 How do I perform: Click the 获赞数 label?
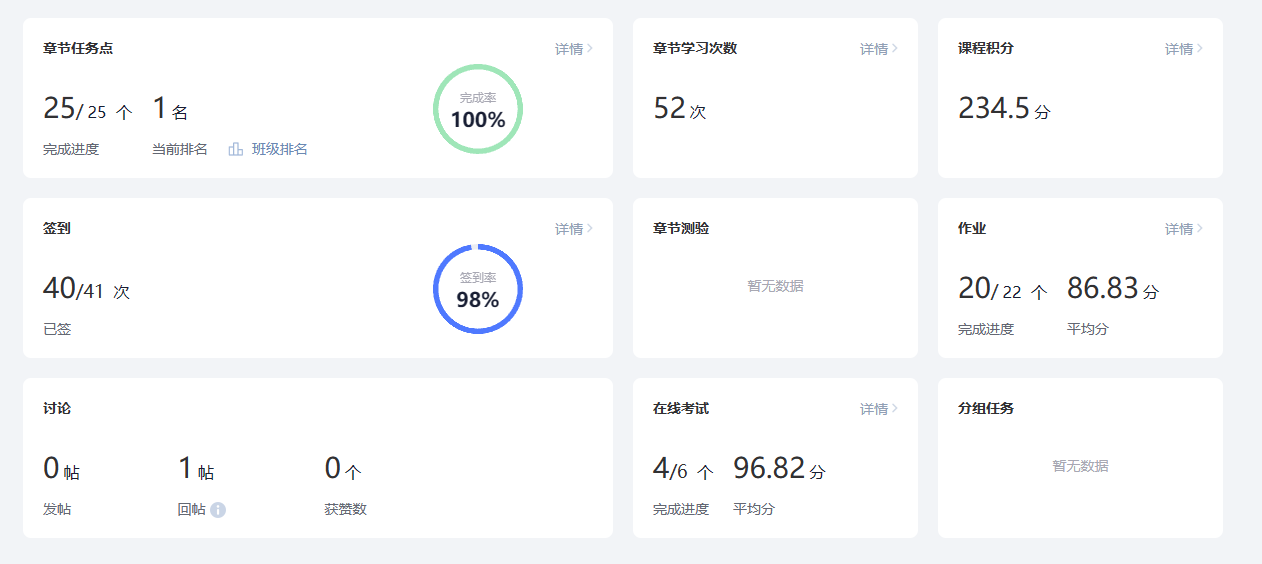point(346,510)
